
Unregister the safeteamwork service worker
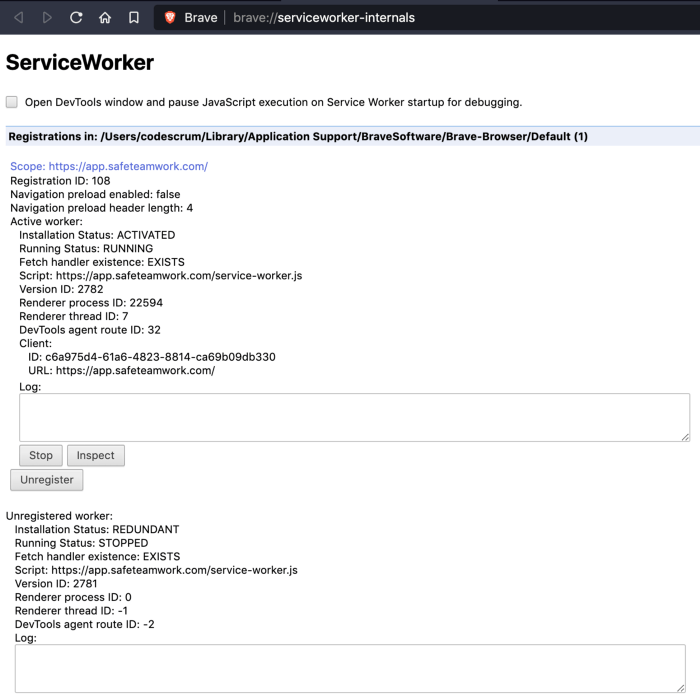click(47, 480)
